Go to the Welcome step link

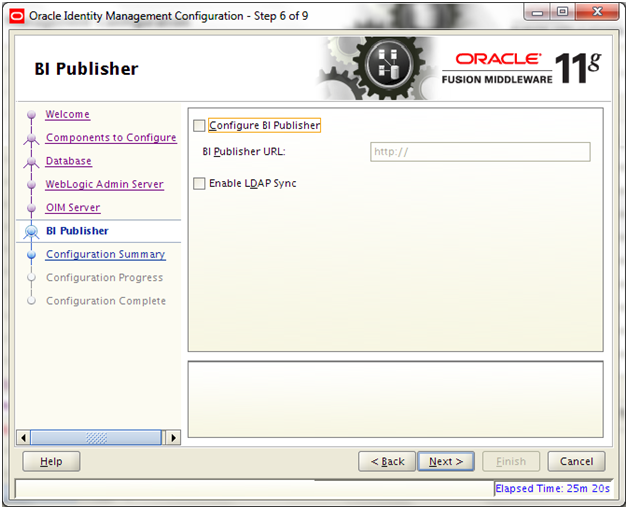click(x=67, y=114)
